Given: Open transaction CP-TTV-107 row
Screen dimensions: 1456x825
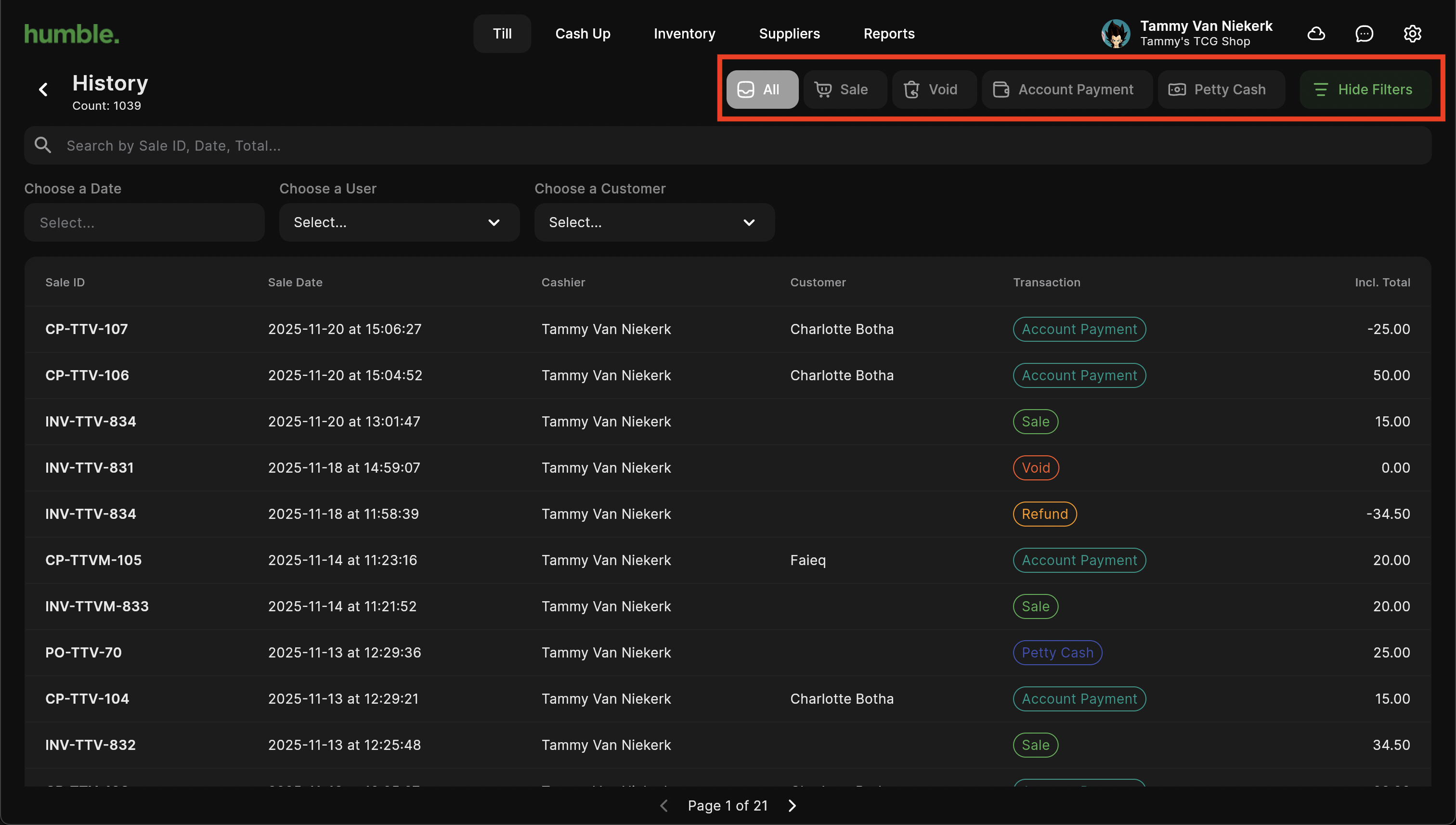Looking at the screenshot, I should point(86,329).
